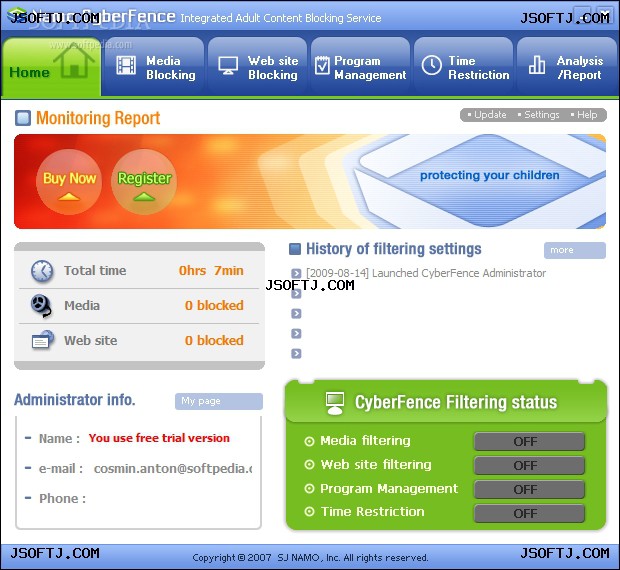The height and width of the screenshot is (570, 620).
Task: Switch to Web site Blocking tab
Action: (257, 66)
